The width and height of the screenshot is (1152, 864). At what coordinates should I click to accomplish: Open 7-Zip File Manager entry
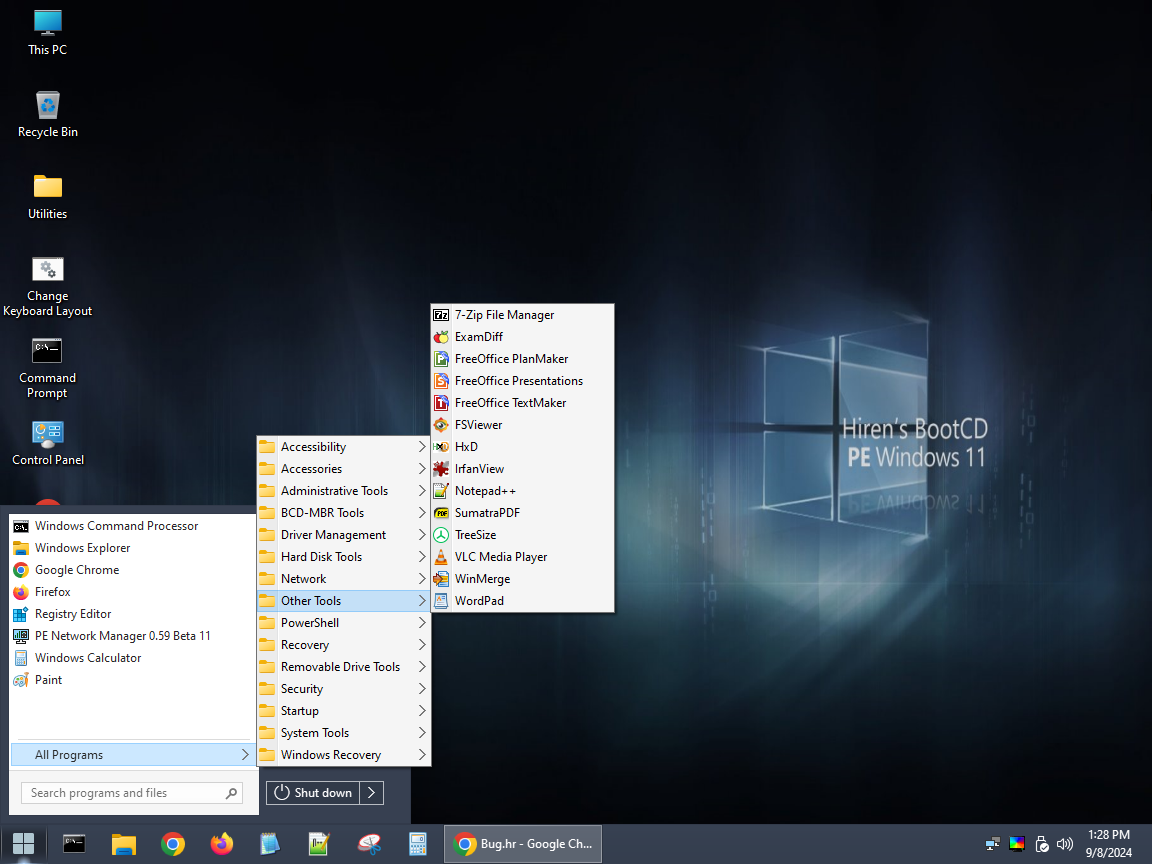[x=504, y=315]
